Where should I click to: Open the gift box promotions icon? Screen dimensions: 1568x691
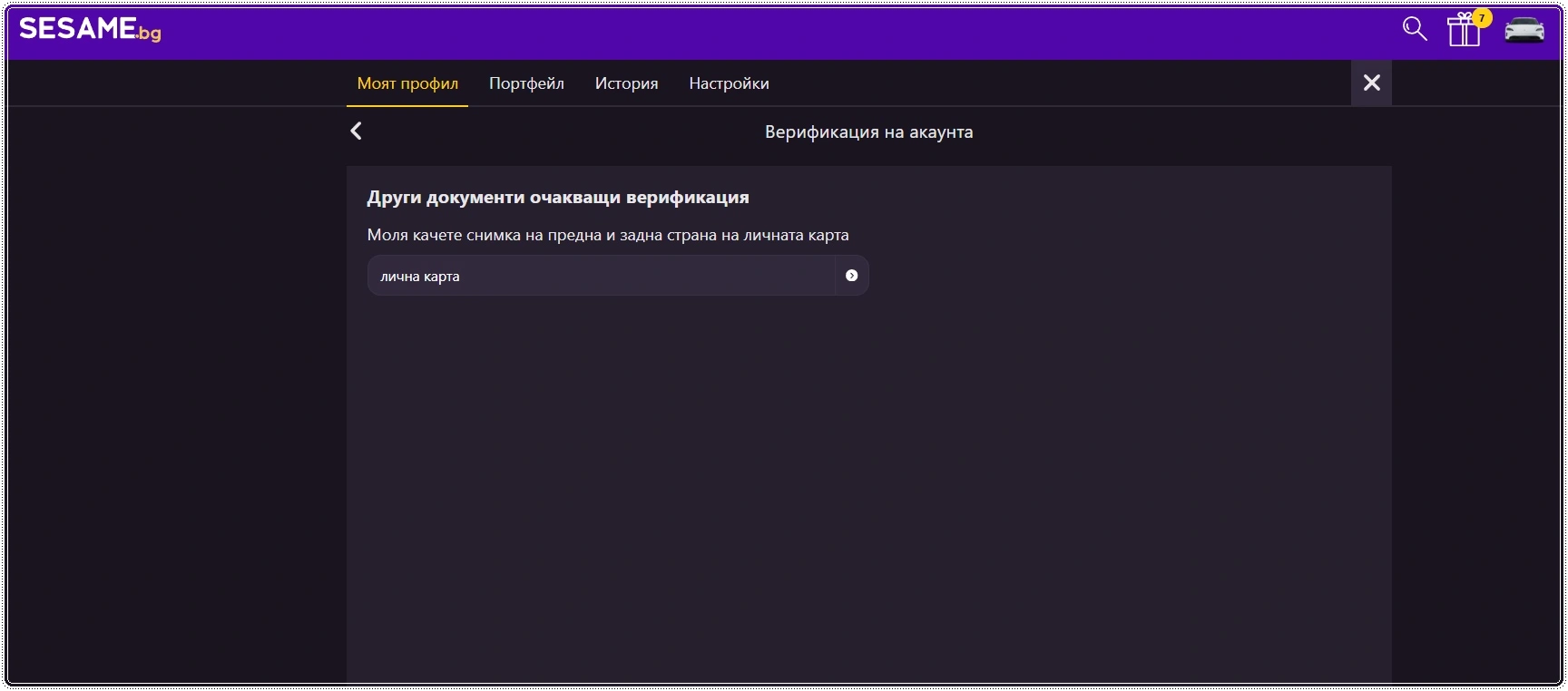click(x=1464, y=30)
